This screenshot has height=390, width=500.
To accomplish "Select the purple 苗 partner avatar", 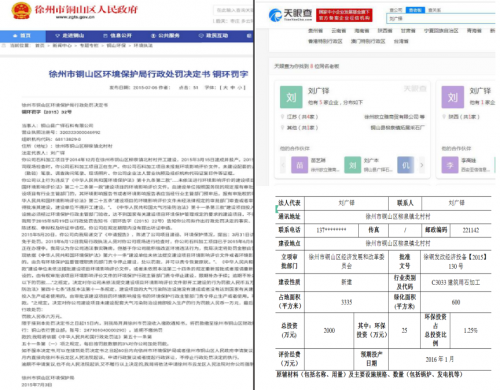I will click(299, 165).
